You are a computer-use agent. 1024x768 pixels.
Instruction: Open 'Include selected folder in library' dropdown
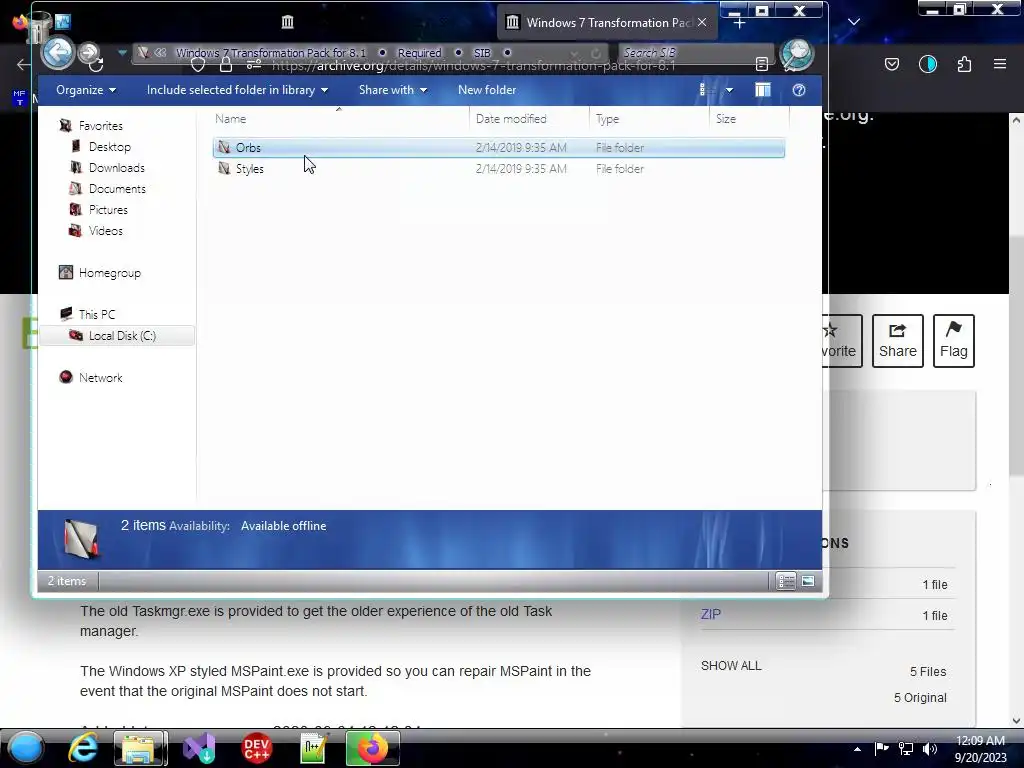click(x=237, y=90)
